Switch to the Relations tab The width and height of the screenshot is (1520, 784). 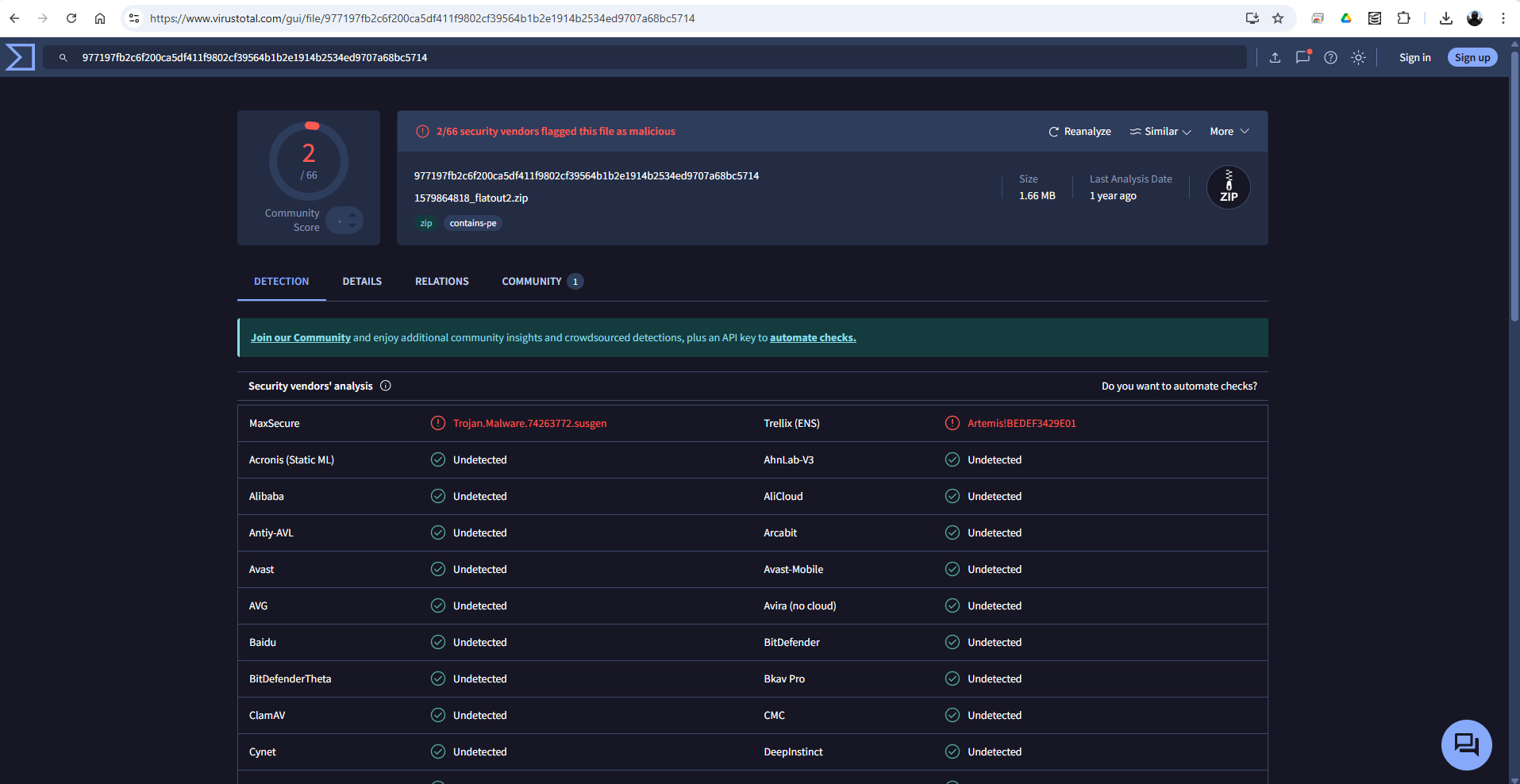tap(441, 282)
